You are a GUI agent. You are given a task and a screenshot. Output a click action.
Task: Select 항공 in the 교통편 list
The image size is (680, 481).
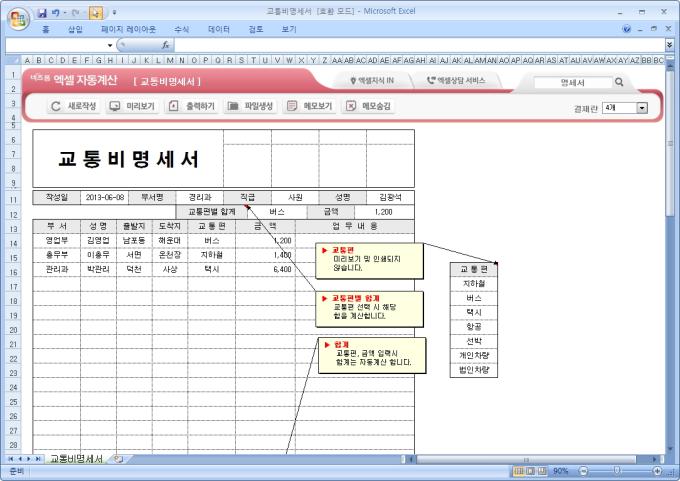pos(474,327)
